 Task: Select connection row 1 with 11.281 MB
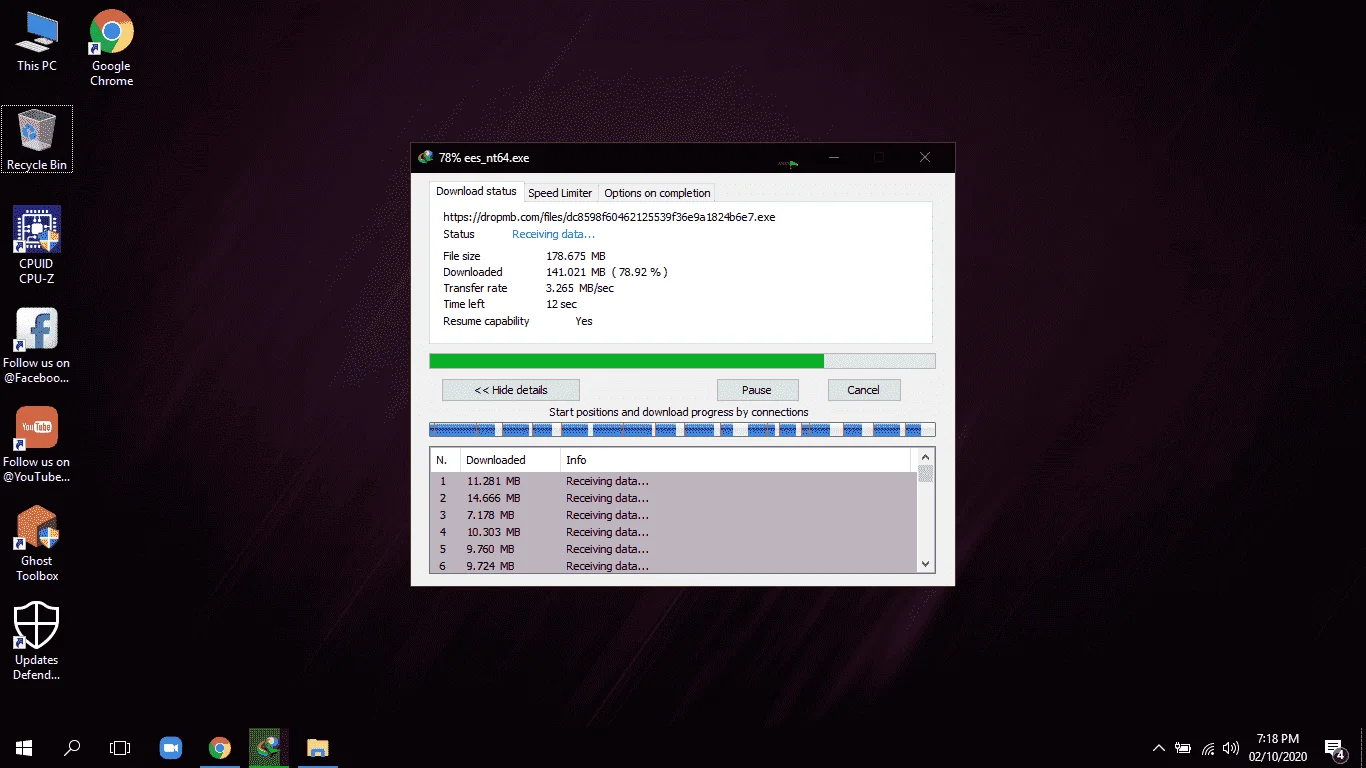tap(673, 481)
